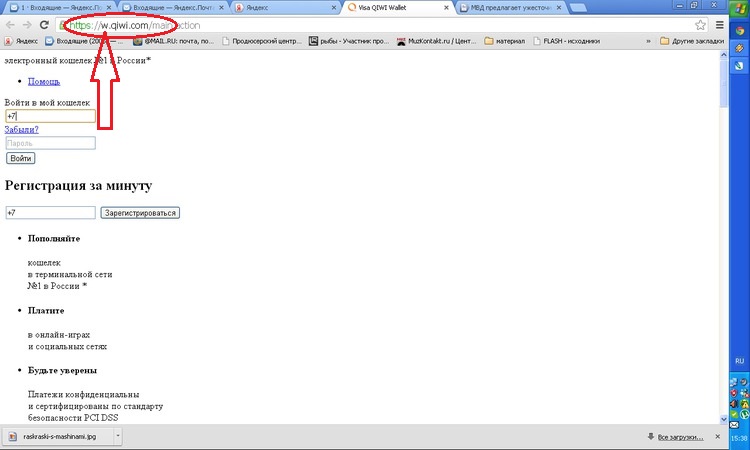Bookmark this page with the star icon
The image size is (750, 450).
pos(700,25)
